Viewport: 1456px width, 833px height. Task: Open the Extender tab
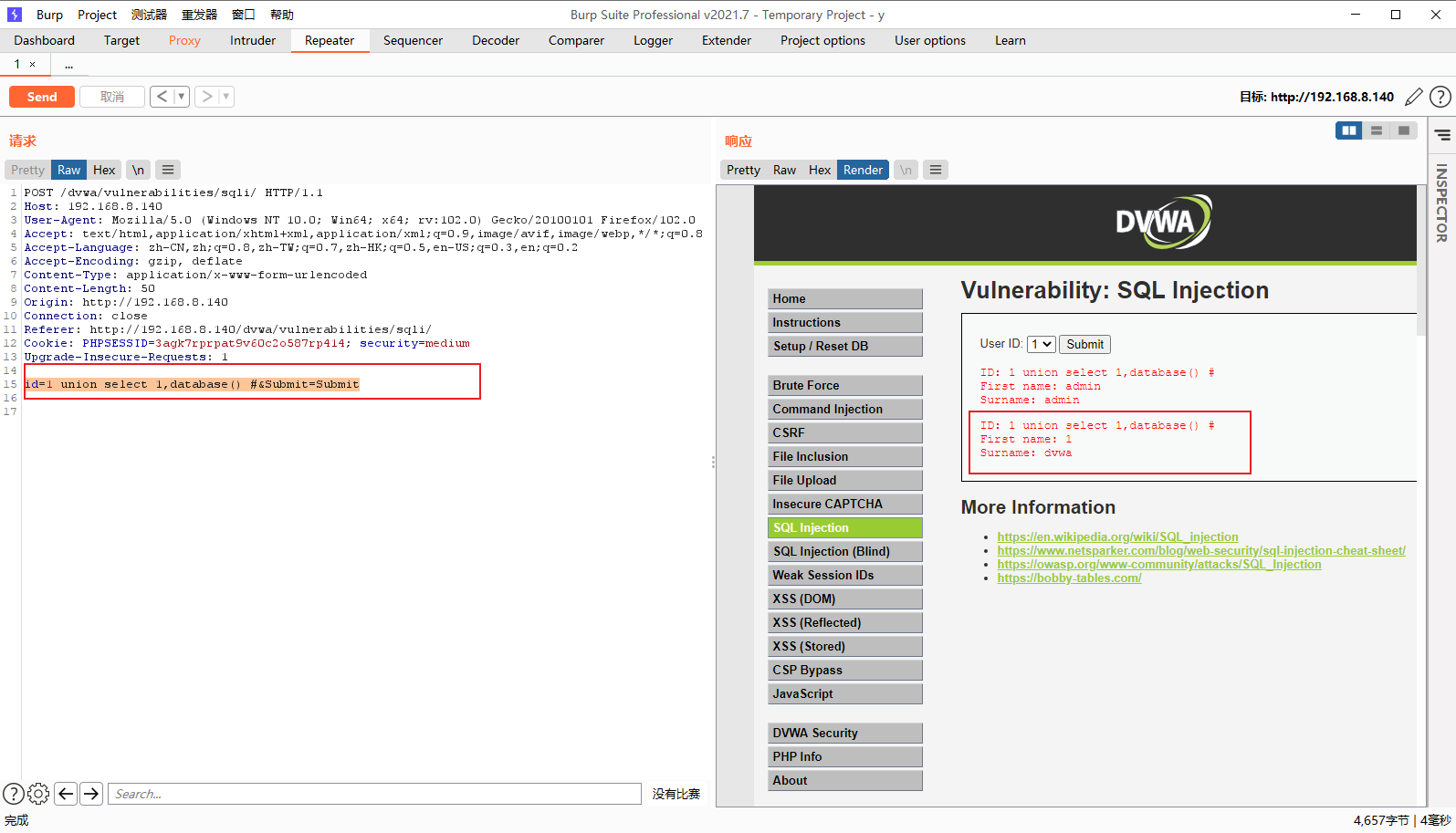pyautogui.click(x=727, y=40)
